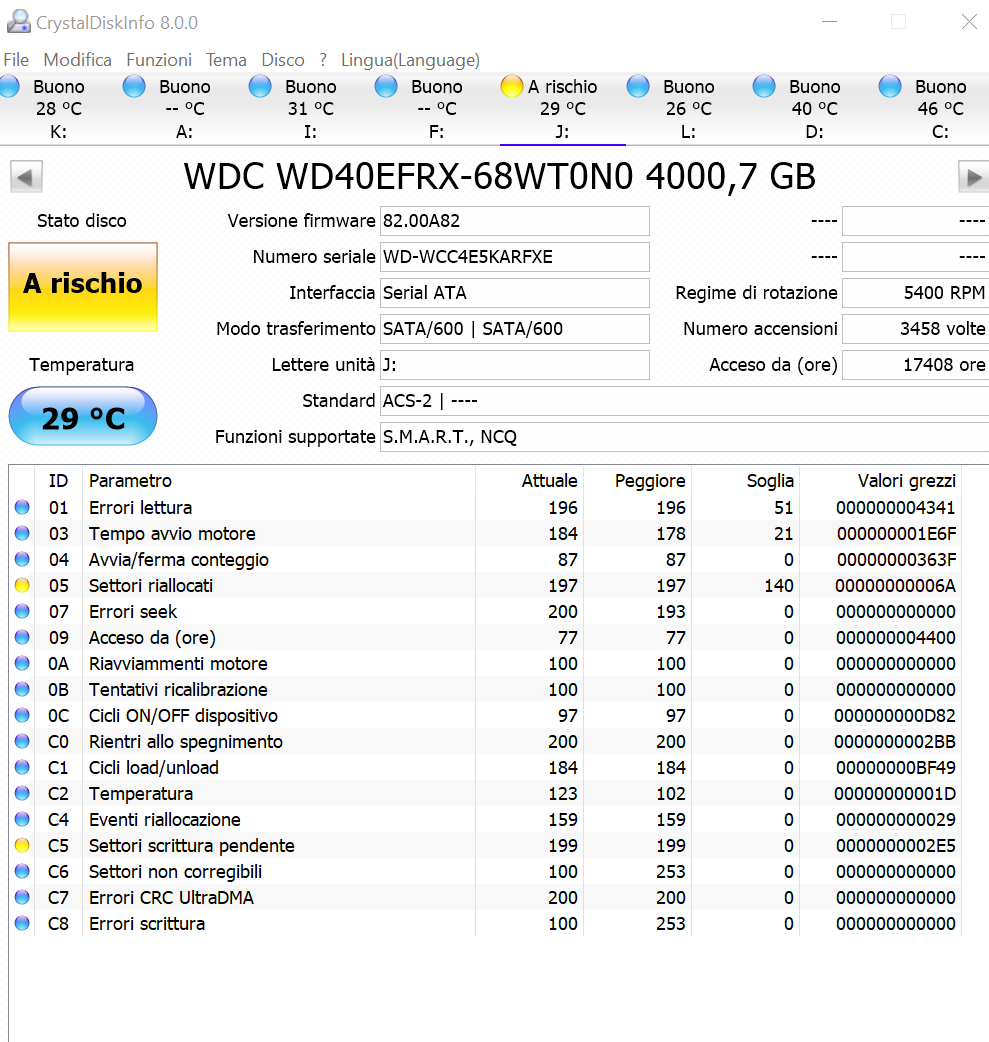Screen dimensions: 989x1042
Task: Click status dot of Errori seek row
Action: click(22, 611)
